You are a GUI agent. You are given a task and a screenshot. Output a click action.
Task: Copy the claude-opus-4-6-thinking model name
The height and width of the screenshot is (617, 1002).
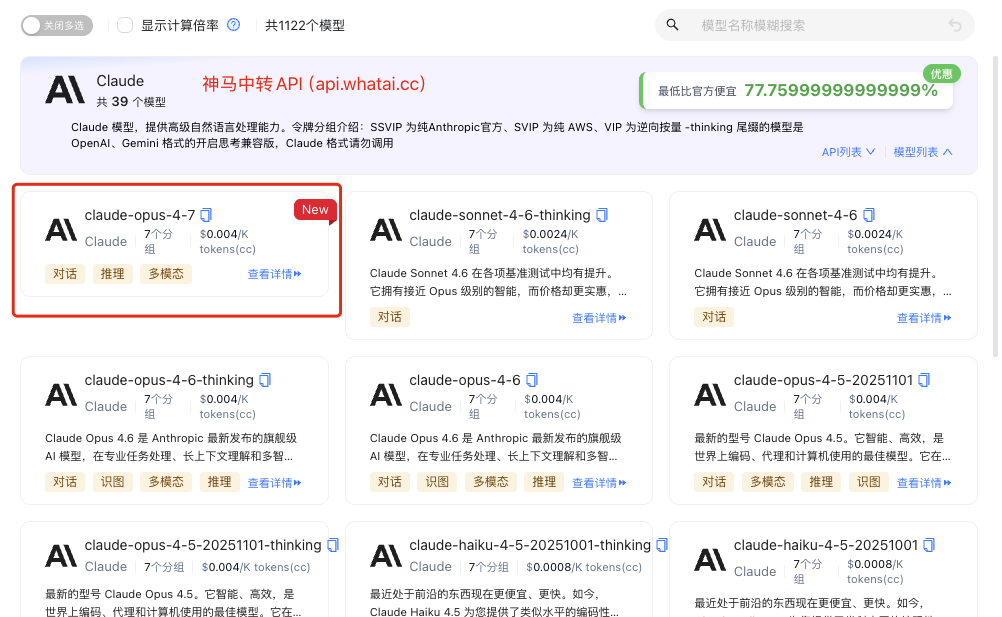click(x=265, y=380)
